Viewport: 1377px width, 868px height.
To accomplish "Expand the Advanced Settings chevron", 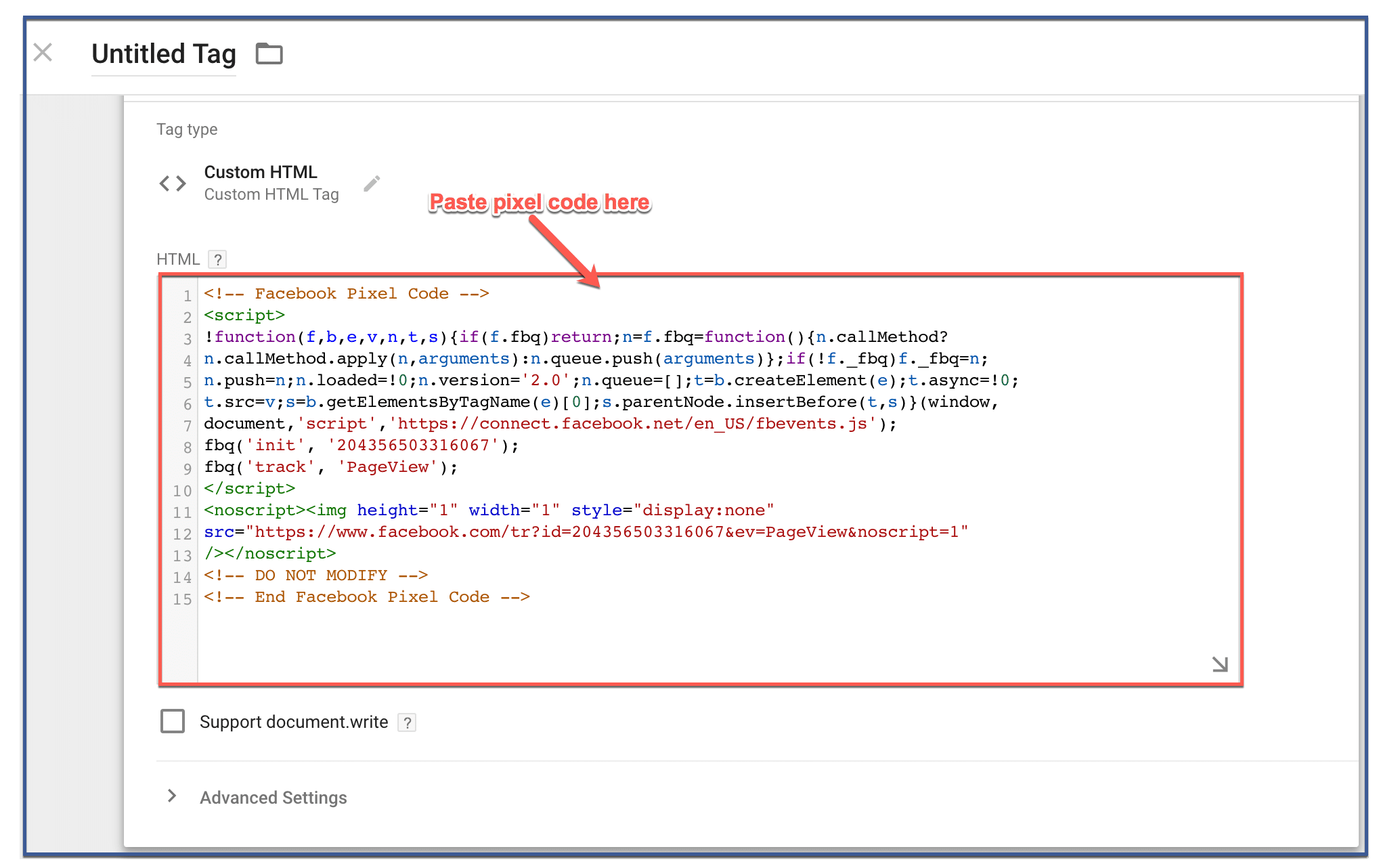I will (x=172, y=796).
